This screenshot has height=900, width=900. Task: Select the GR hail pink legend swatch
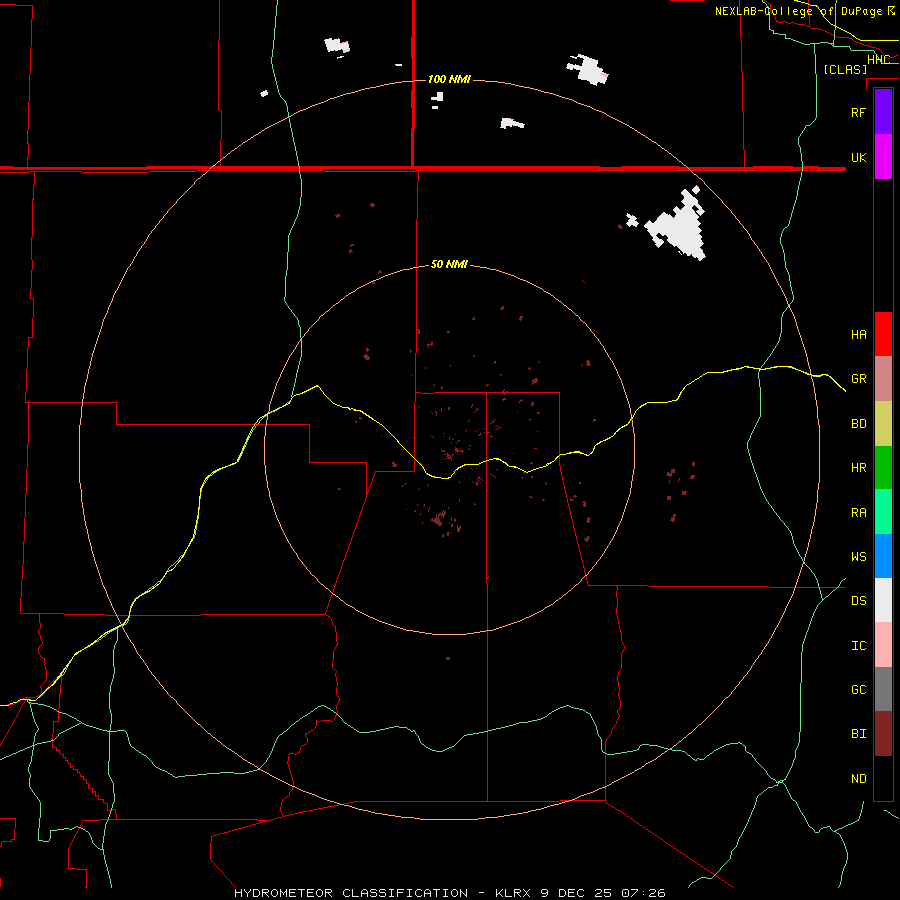point(883,379)
